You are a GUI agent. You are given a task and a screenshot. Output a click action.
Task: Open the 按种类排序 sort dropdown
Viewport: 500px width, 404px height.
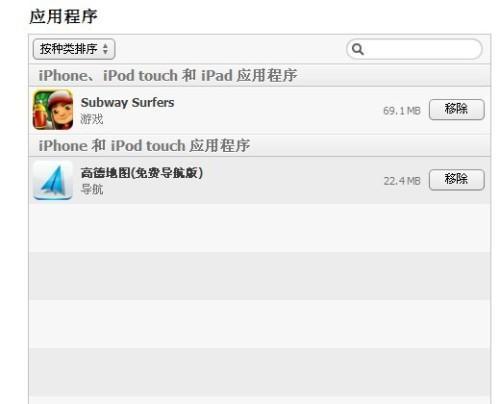click(x=74, y=49)
